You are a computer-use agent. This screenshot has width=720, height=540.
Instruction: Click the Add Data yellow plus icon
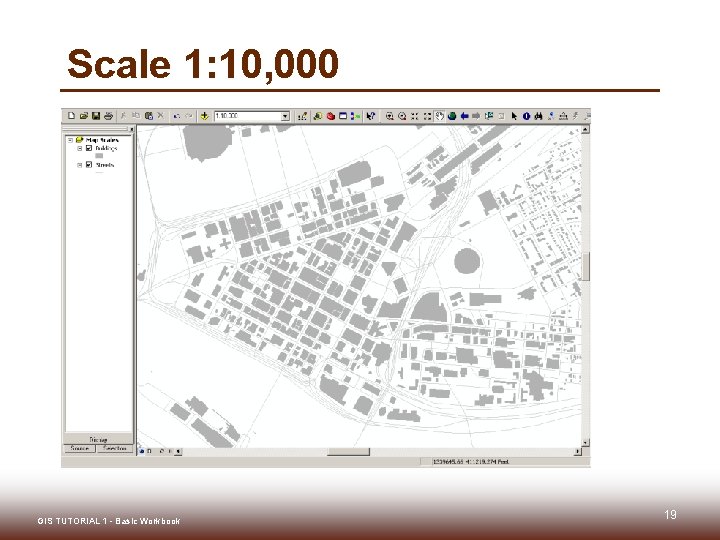205,116
